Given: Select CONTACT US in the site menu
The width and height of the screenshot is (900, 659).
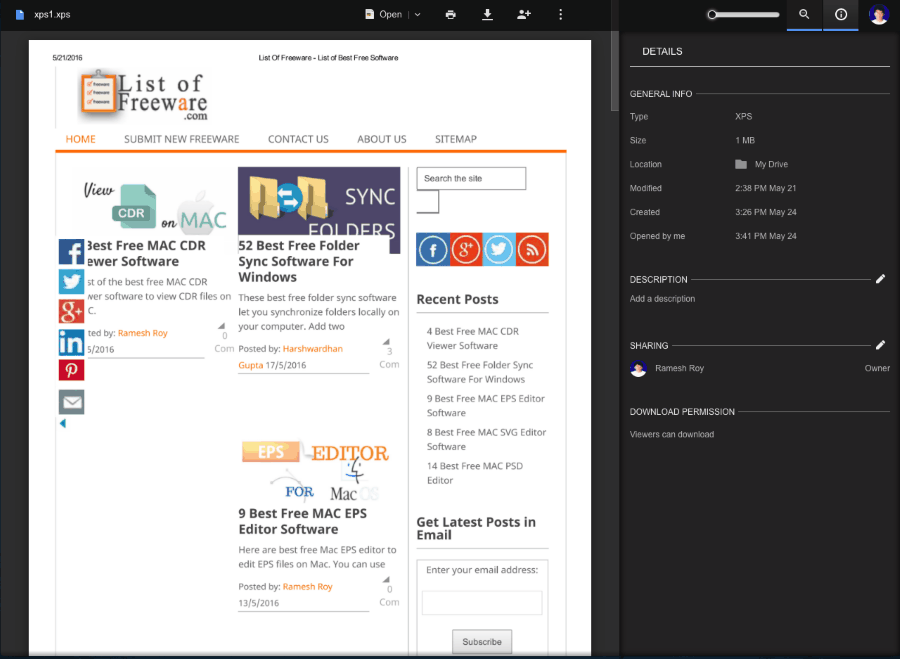Looking at the screenshot, I should [298, 139].
